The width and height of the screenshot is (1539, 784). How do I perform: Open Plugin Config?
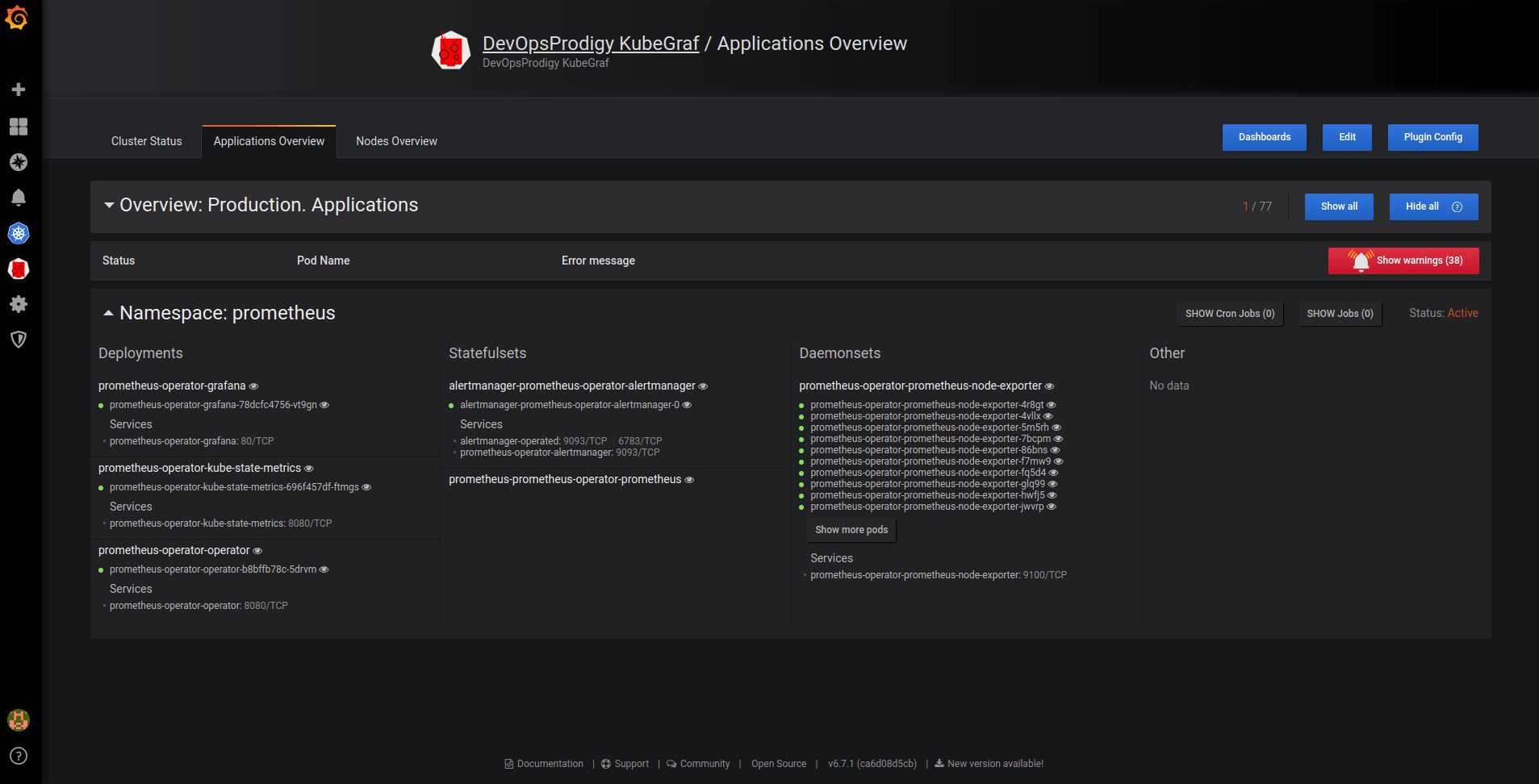tap(1433, 137)
